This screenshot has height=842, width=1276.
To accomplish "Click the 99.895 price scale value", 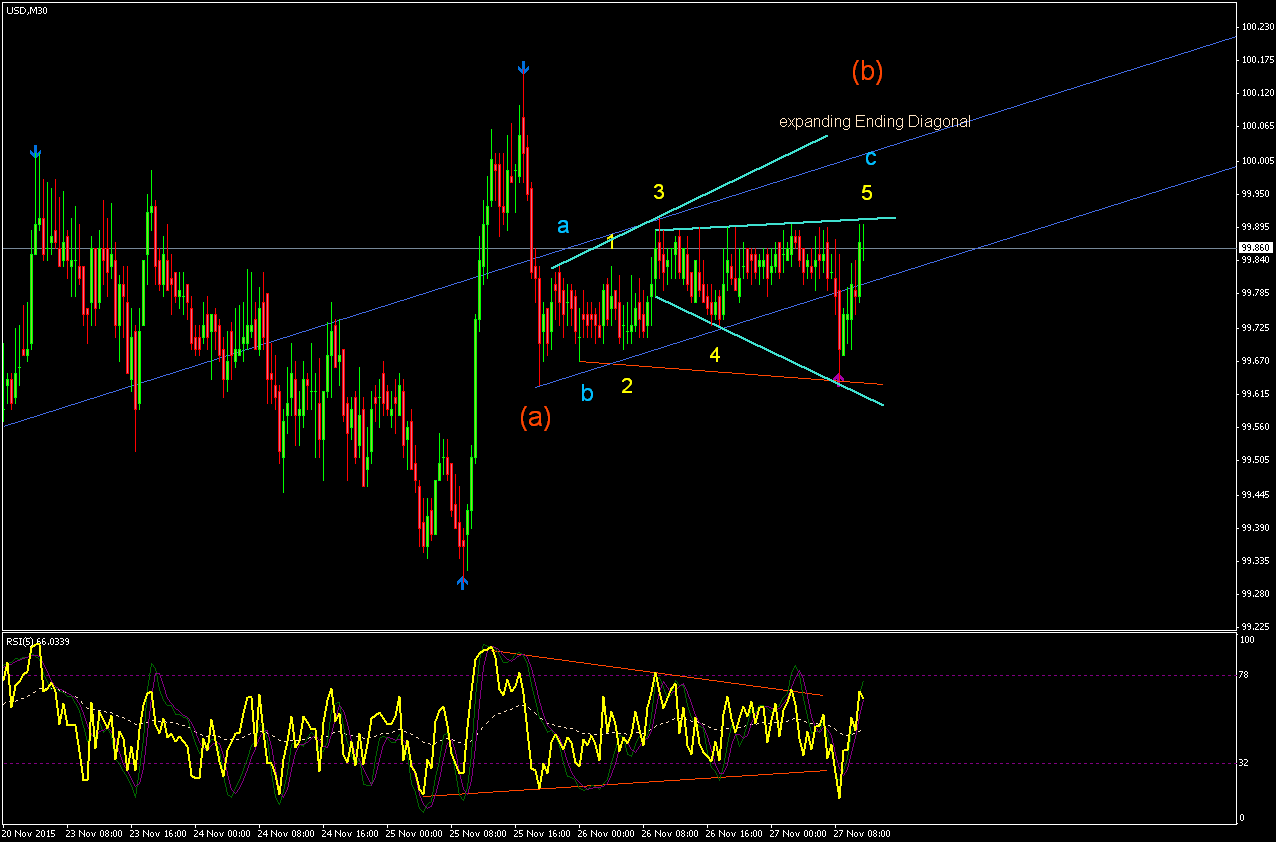I will coord(1256,226).
